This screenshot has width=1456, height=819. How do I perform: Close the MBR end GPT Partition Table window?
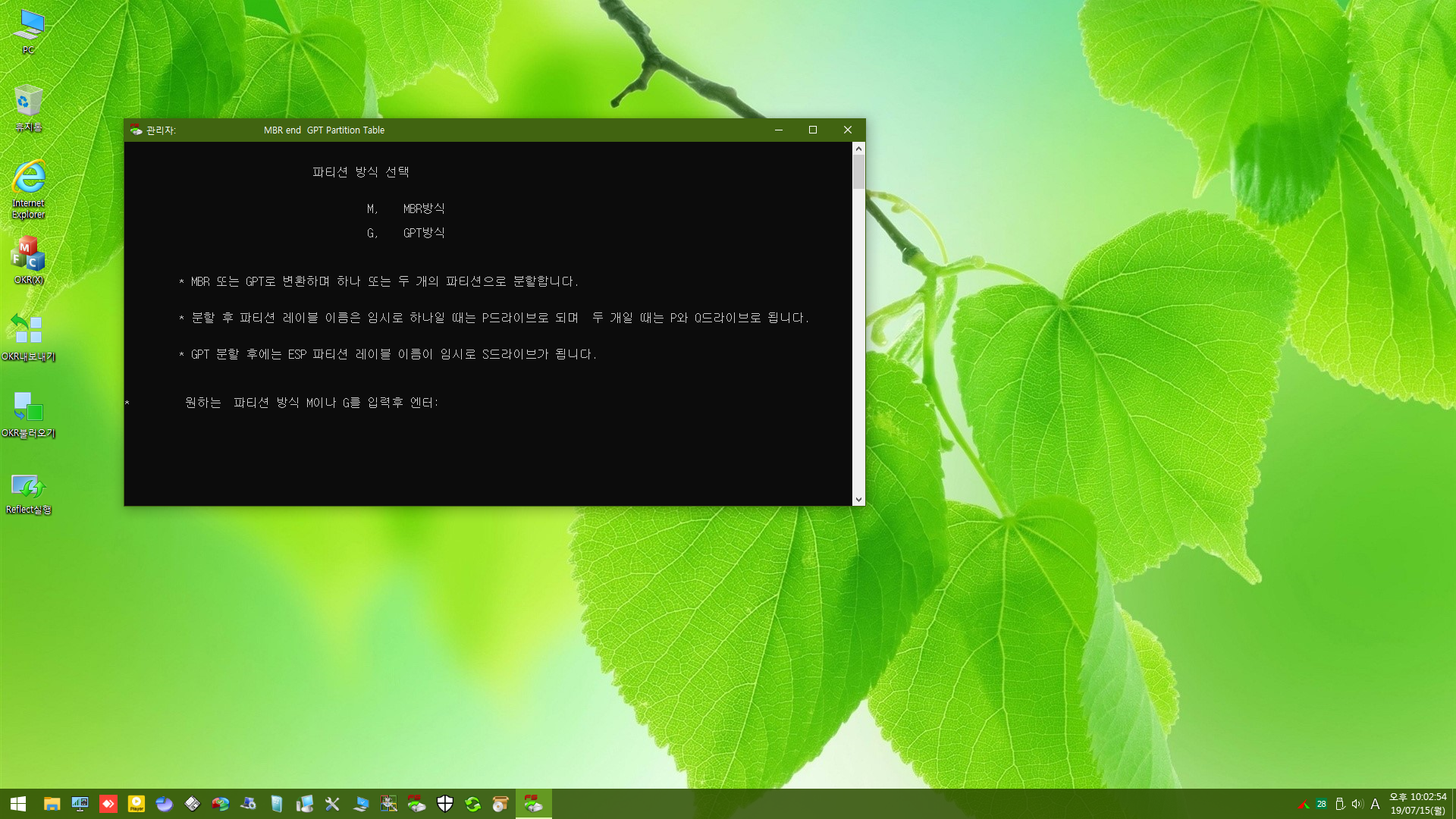coord(848,130)
